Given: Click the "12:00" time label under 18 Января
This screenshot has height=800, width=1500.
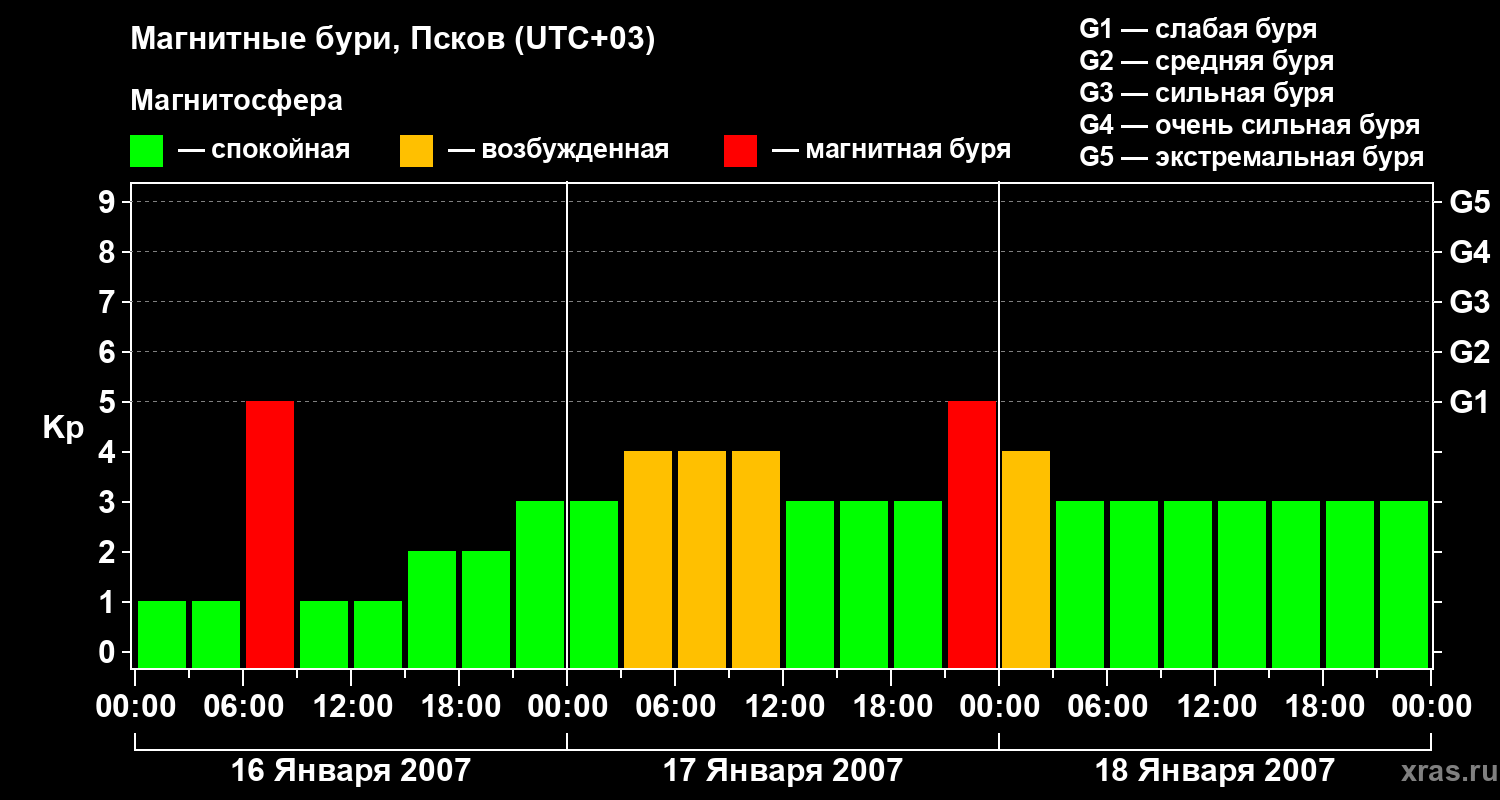Looking at the screenshot, I should pyautogui.click(x=1215, y=707).
